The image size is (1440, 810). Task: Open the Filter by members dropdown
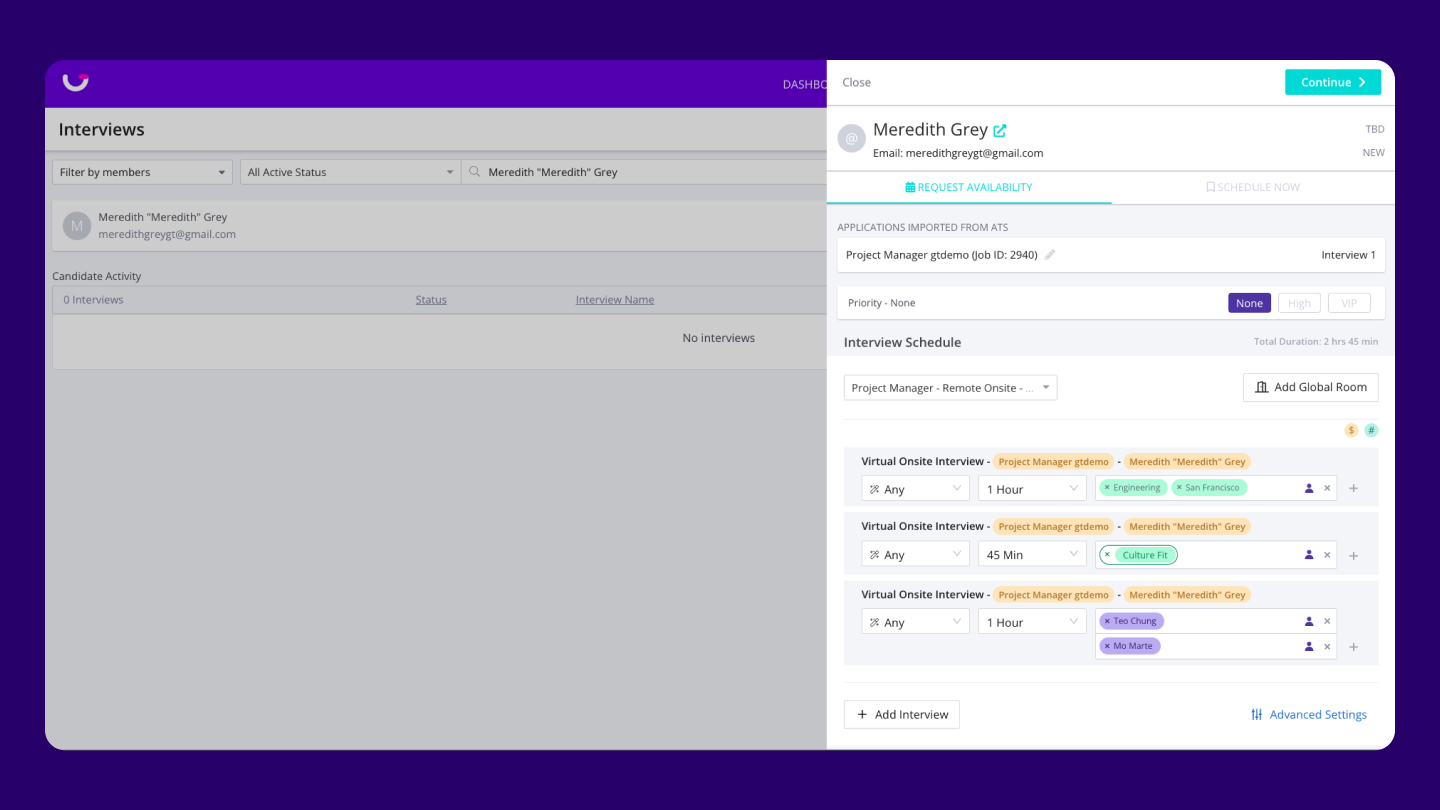142,172
